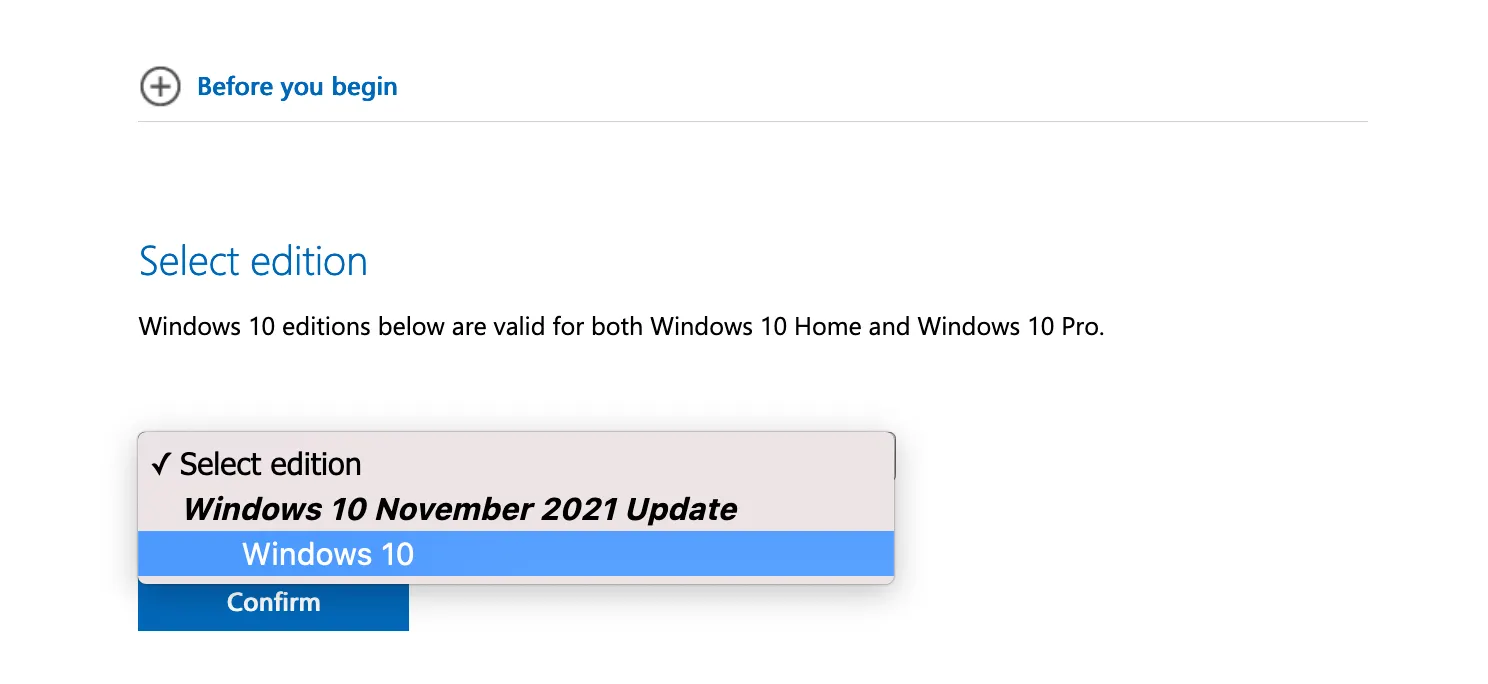The height and width of the screenshot is (684, 1488).
Task: Choose the checked "Select edition" placeholder option
Action: tap(270, 465)
